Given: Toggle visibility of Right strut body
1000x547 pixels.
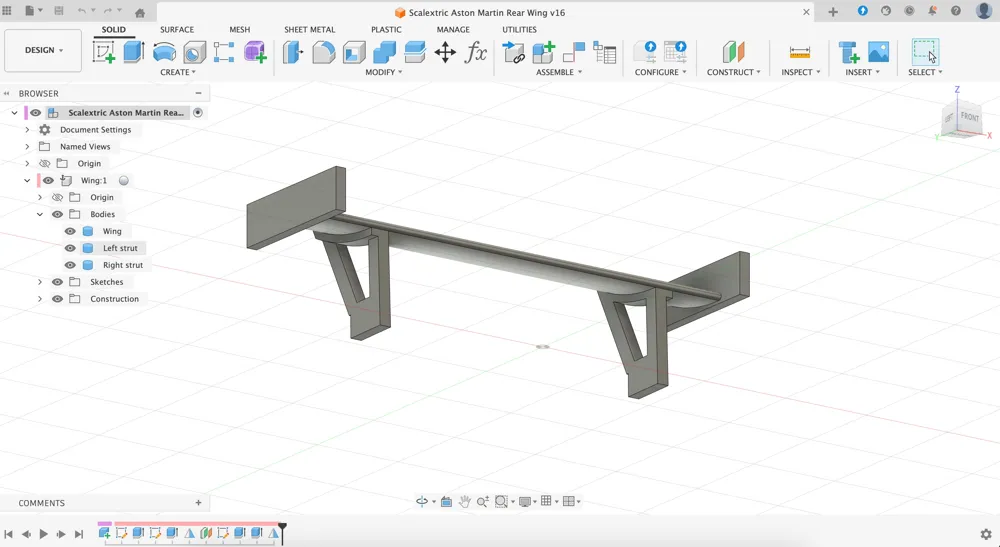Looking at the screenshot, I should tap(70, 265).
